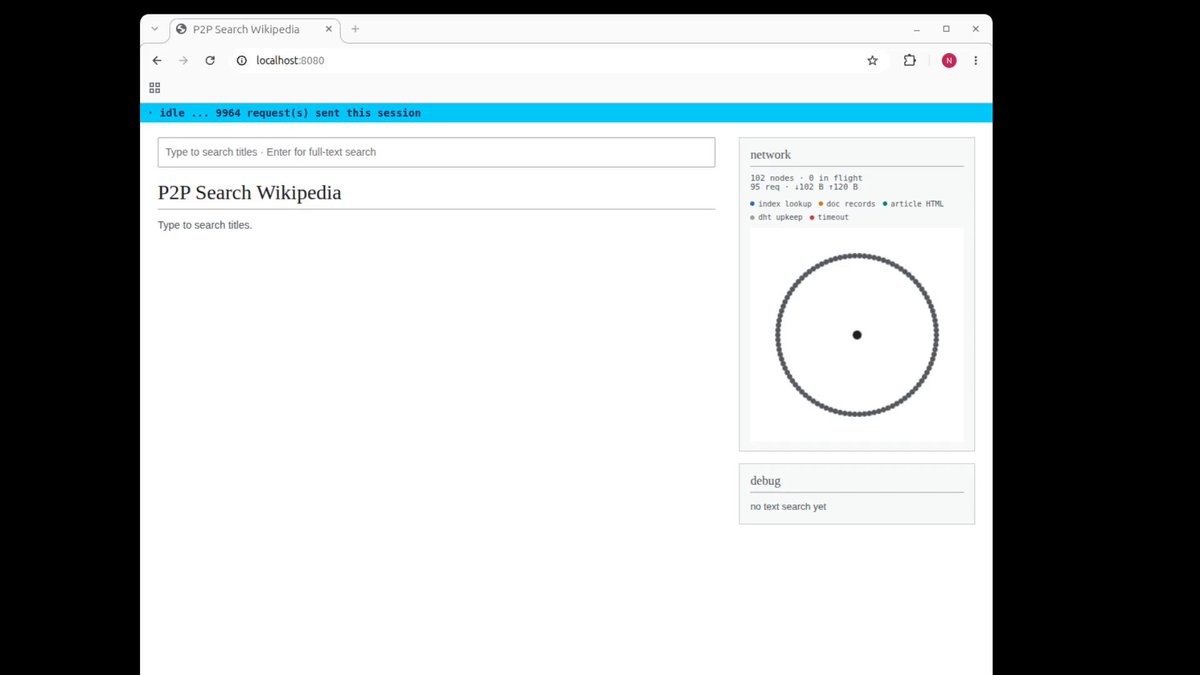The height and width of the screenshot is (675, 1200).
Task: Click the debug panel heading
Action: 765,481
